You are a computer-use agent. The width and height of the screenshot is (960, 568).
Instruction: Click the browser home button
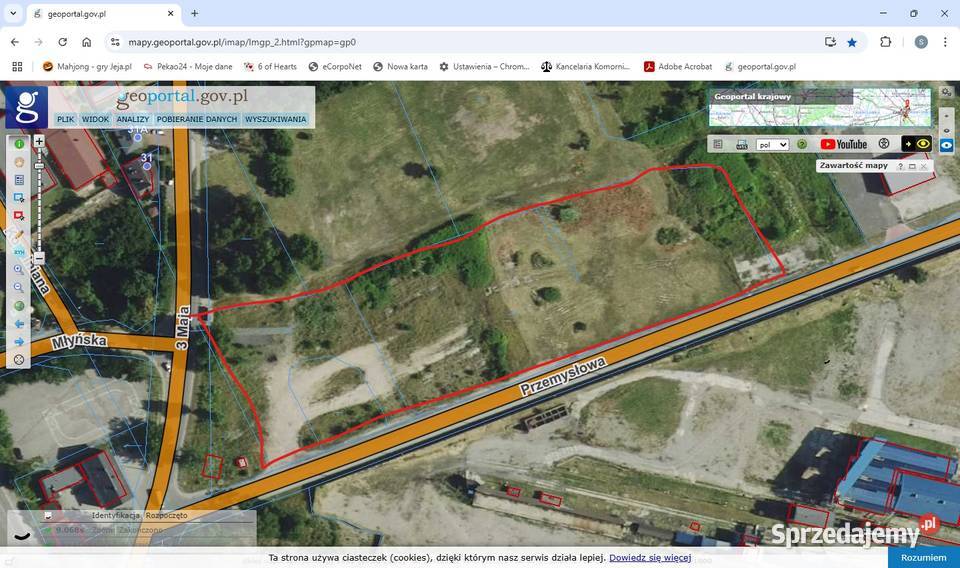coord(86,42)
